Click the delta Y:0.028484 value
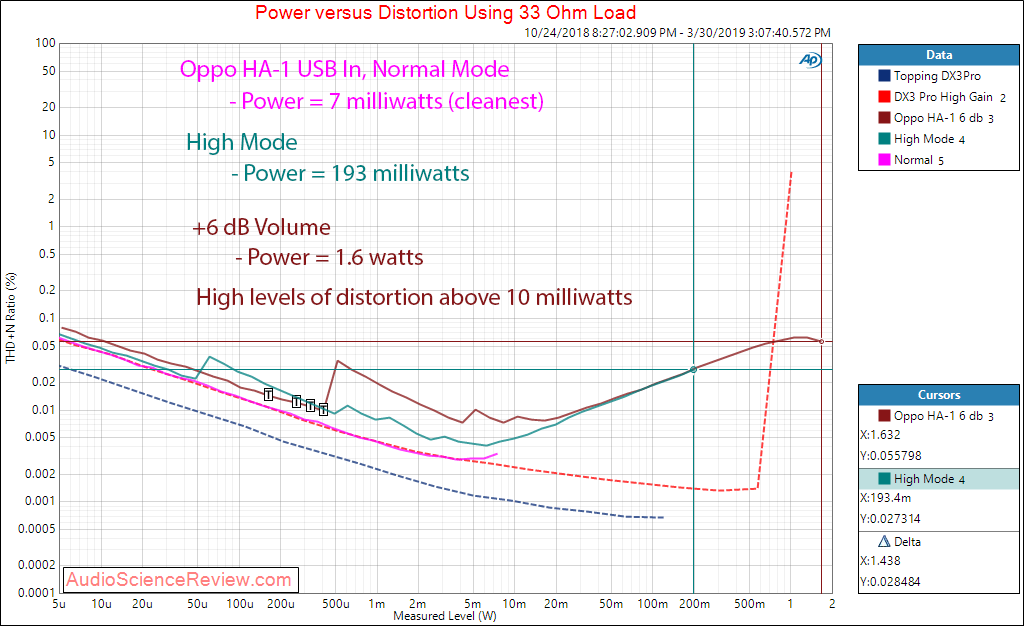This screenshot has width=1024, height=626. coord(891,581)
